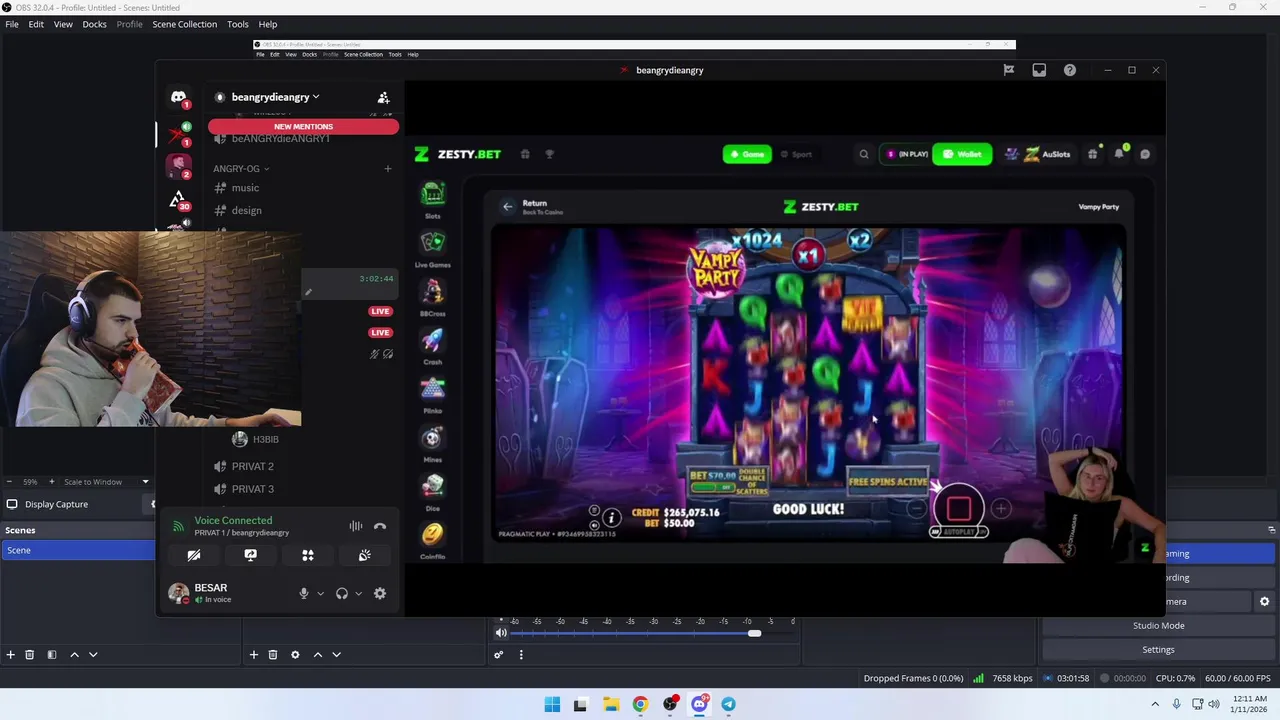Switch to Sport on Zesty.bet
The height and width of the screenshot is (720, 1280).
pyautogui.click(x=797, y=154)
